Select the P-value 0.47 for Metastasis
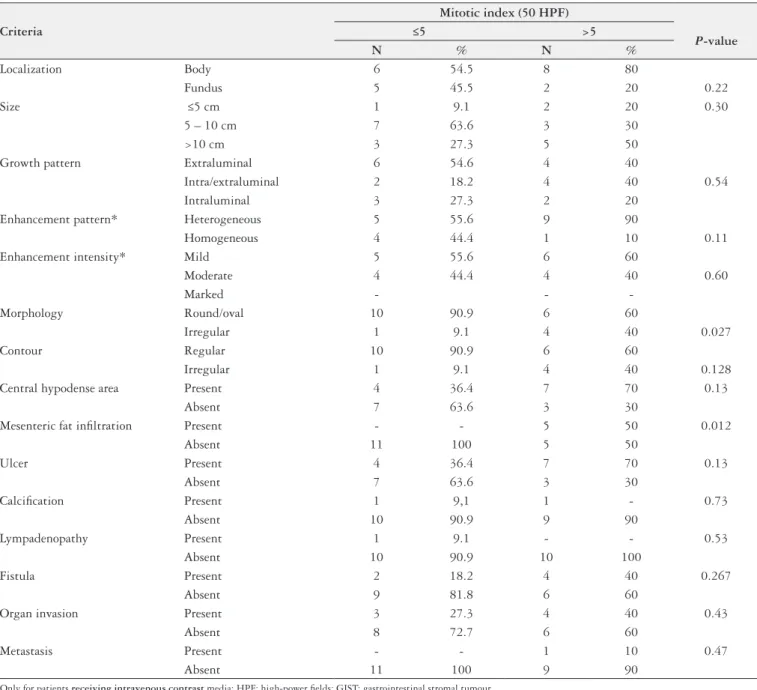 coord(715,651)
